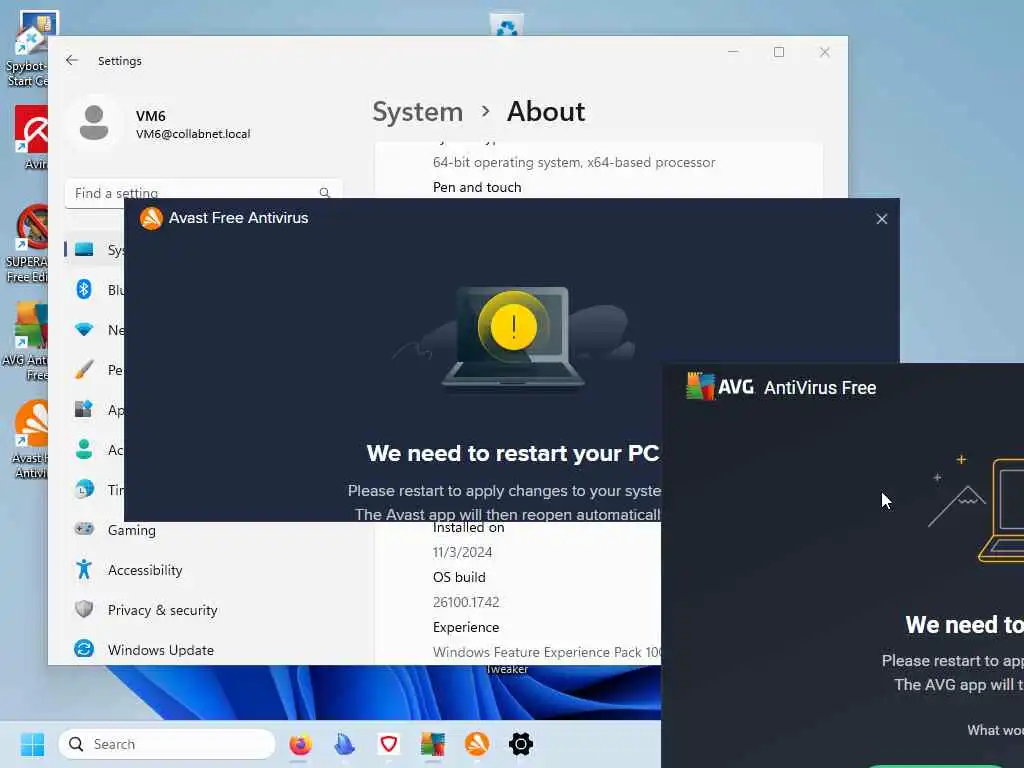Click the VM6@collabnet.local account email
This screenshot has width=1024, height=768.
193,134
